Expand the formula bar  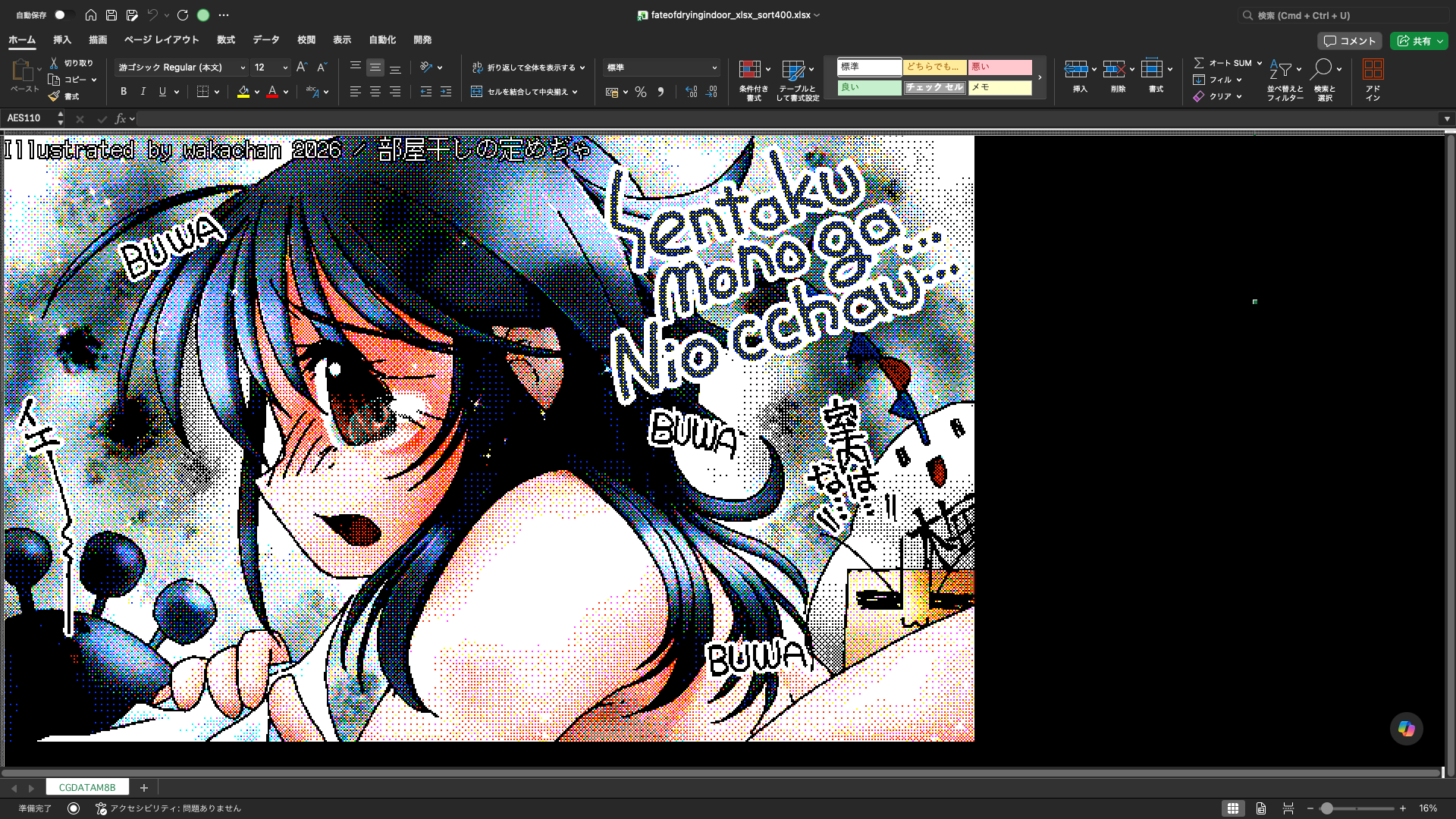[1447, 118]
